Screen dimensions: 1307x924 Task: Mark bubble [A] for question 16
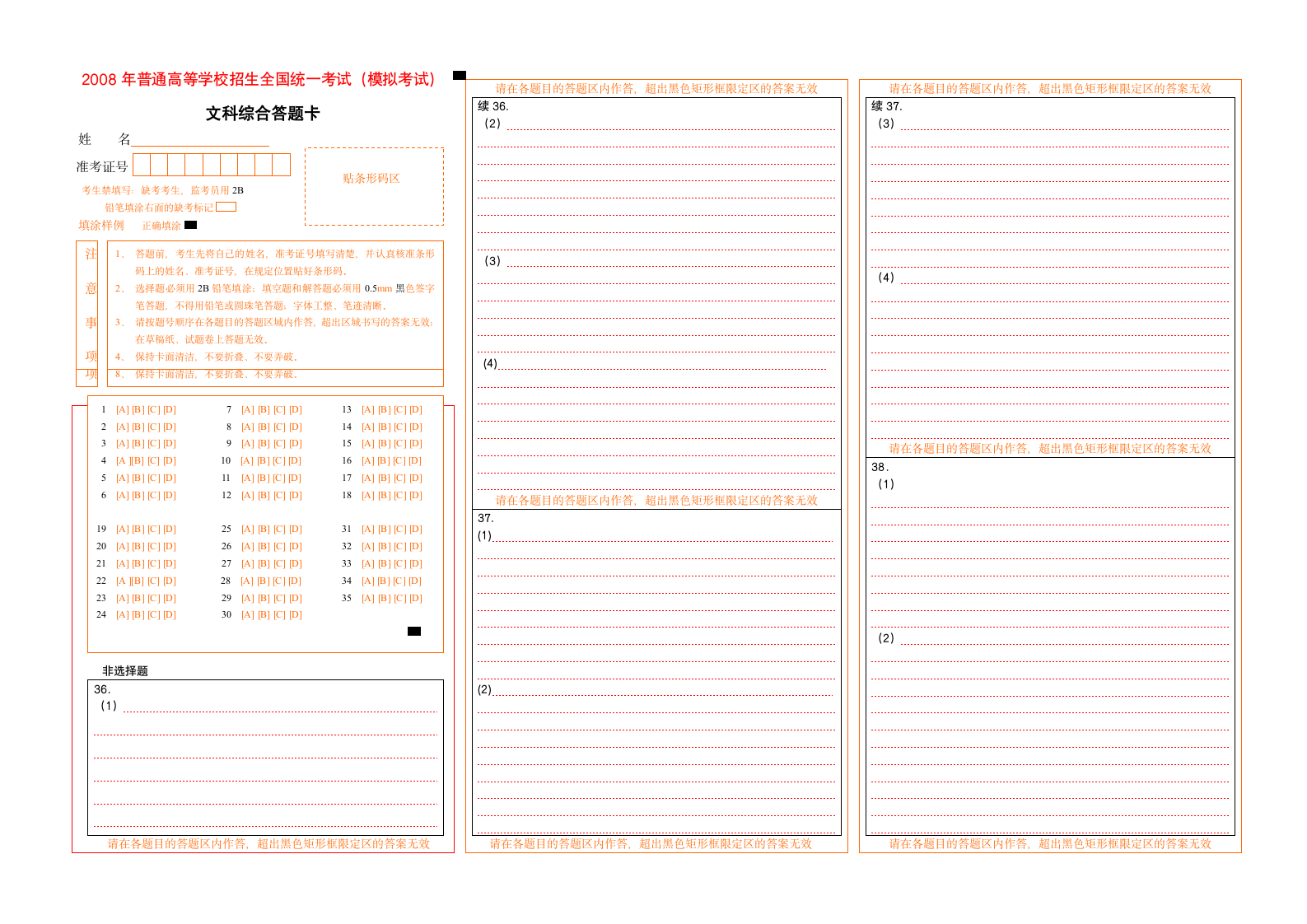point(367,460)
